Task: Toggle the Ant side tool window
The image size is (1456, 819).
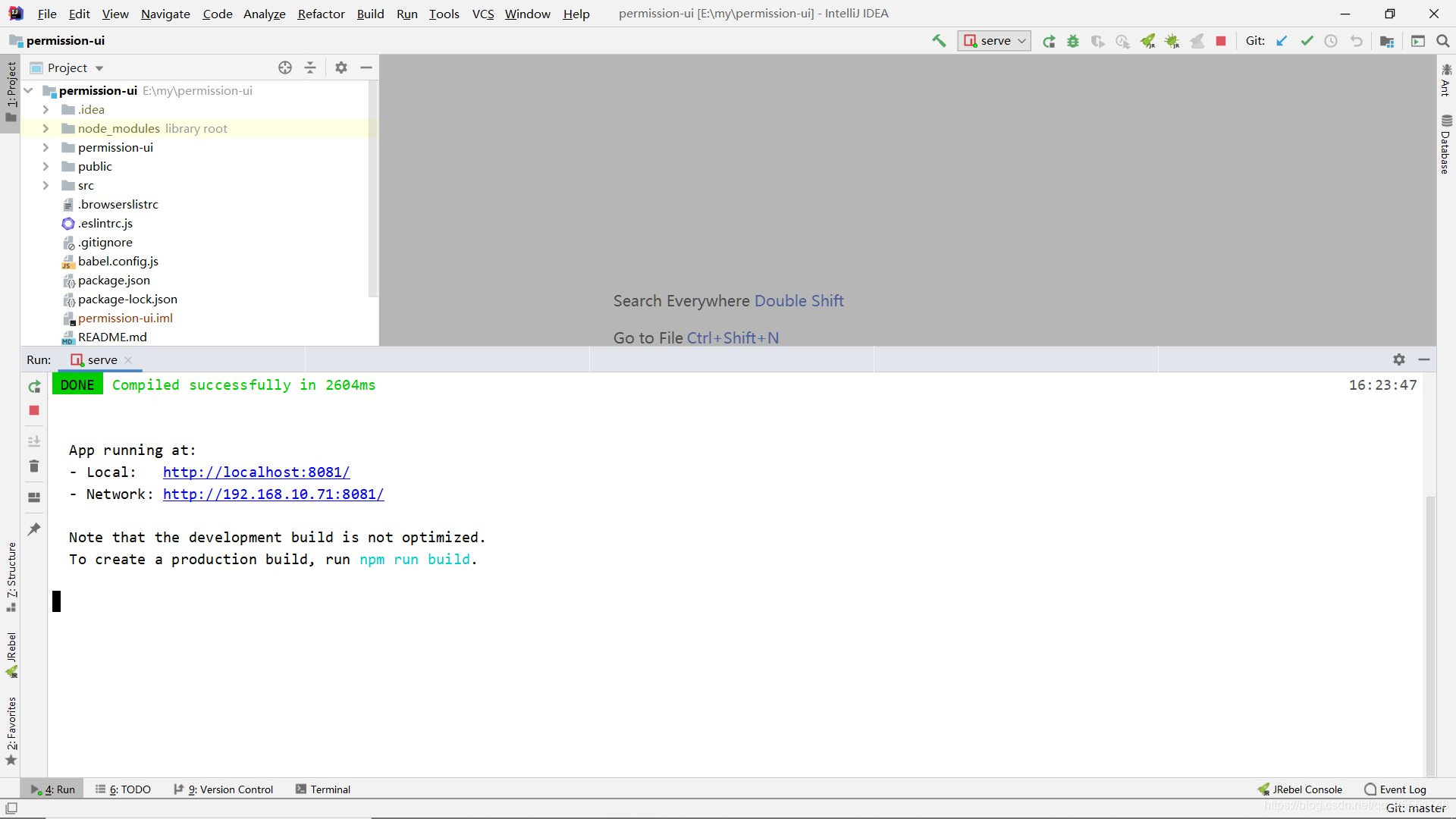Action: point(1446,80)
